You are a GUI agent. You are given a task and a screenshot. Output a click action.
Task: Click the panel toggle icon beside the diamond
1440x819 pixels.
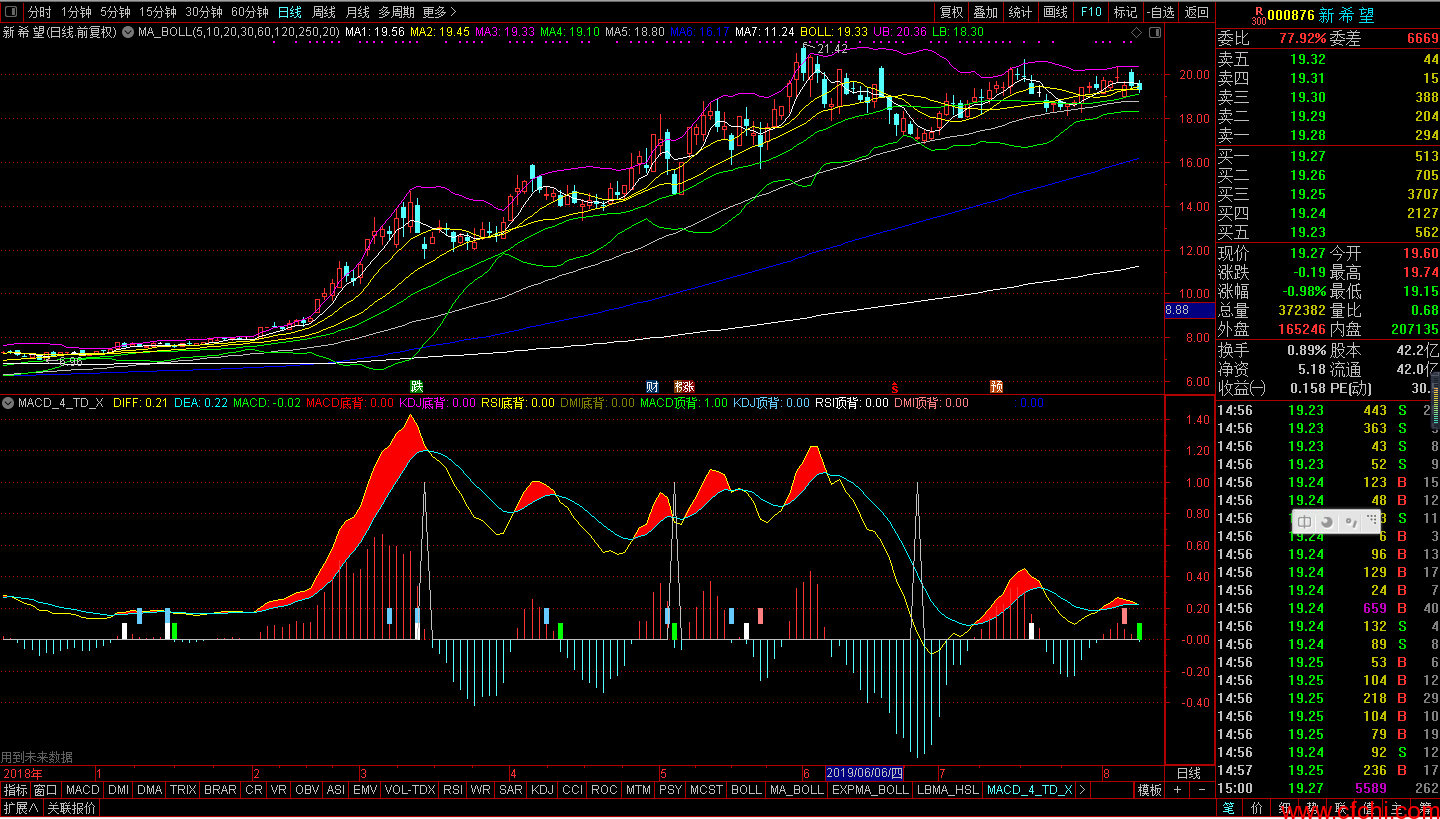(1153, 32)
